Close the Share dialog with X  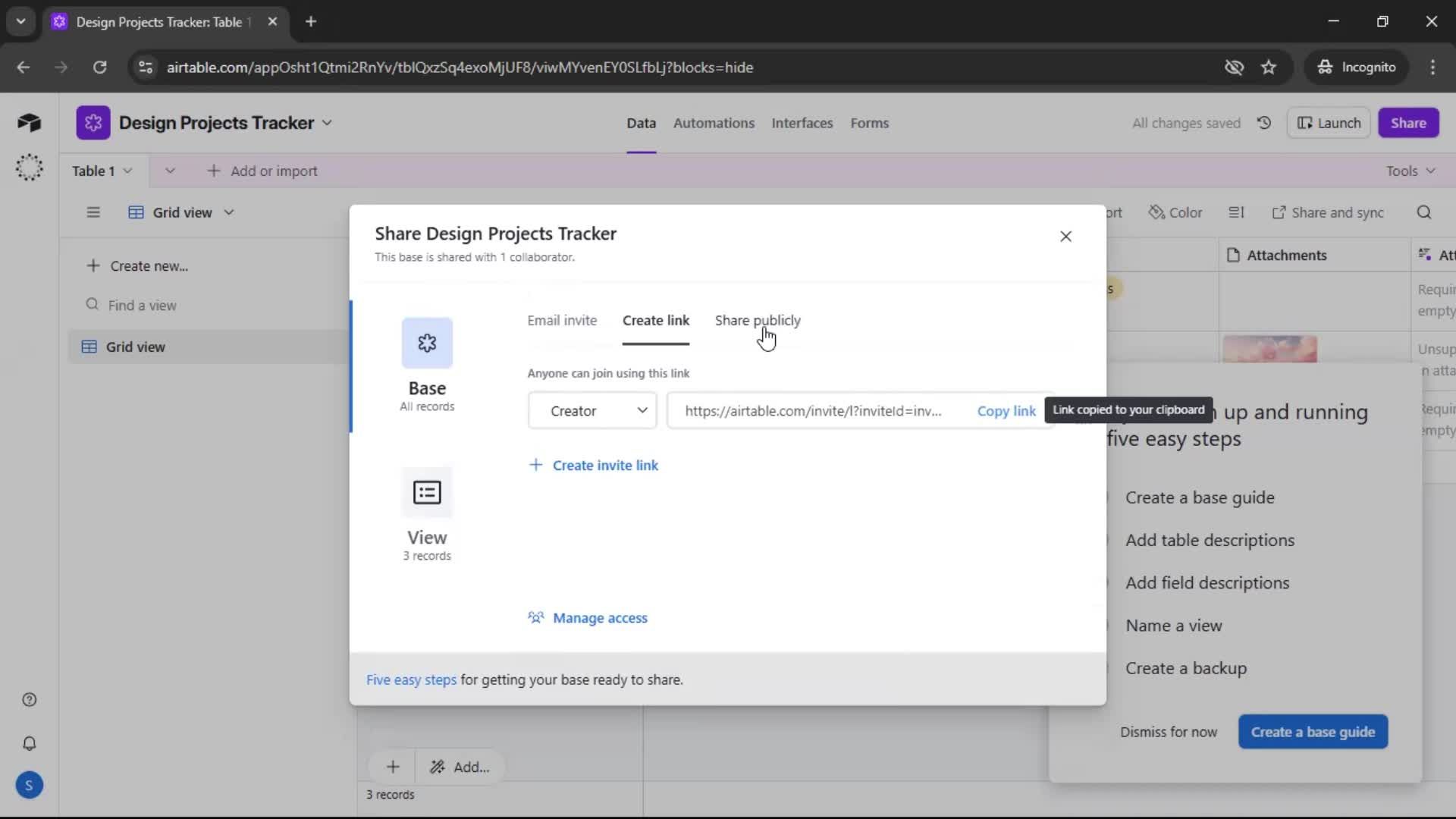(1065, 237)
